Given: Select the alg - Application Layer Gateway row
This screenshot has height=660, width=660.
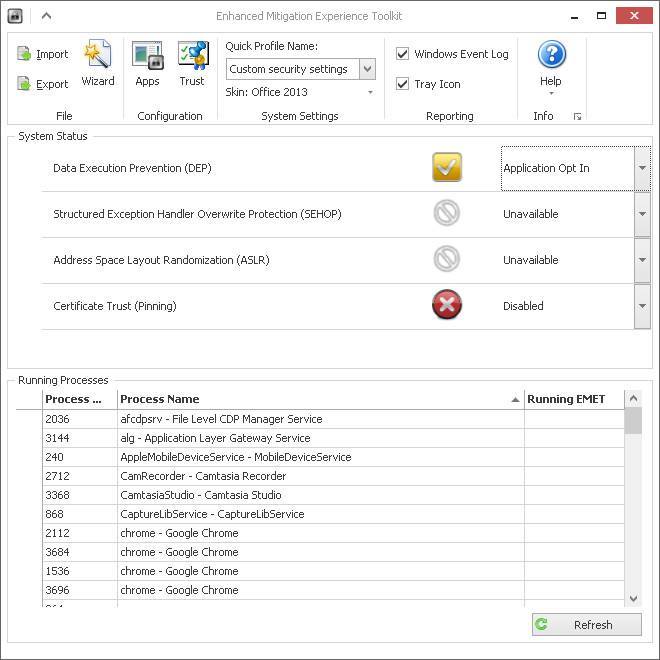Looking at the screenshot, I should click(333, 438).
